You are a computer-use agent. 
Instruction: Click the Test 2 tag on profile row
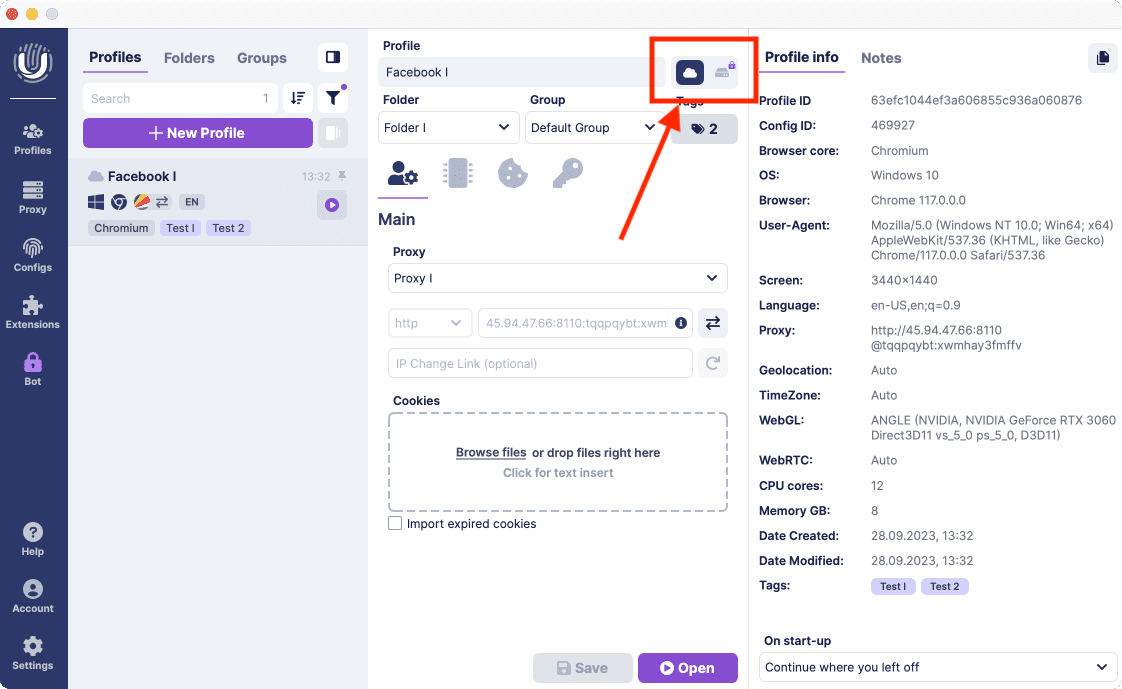click(228, 228)
